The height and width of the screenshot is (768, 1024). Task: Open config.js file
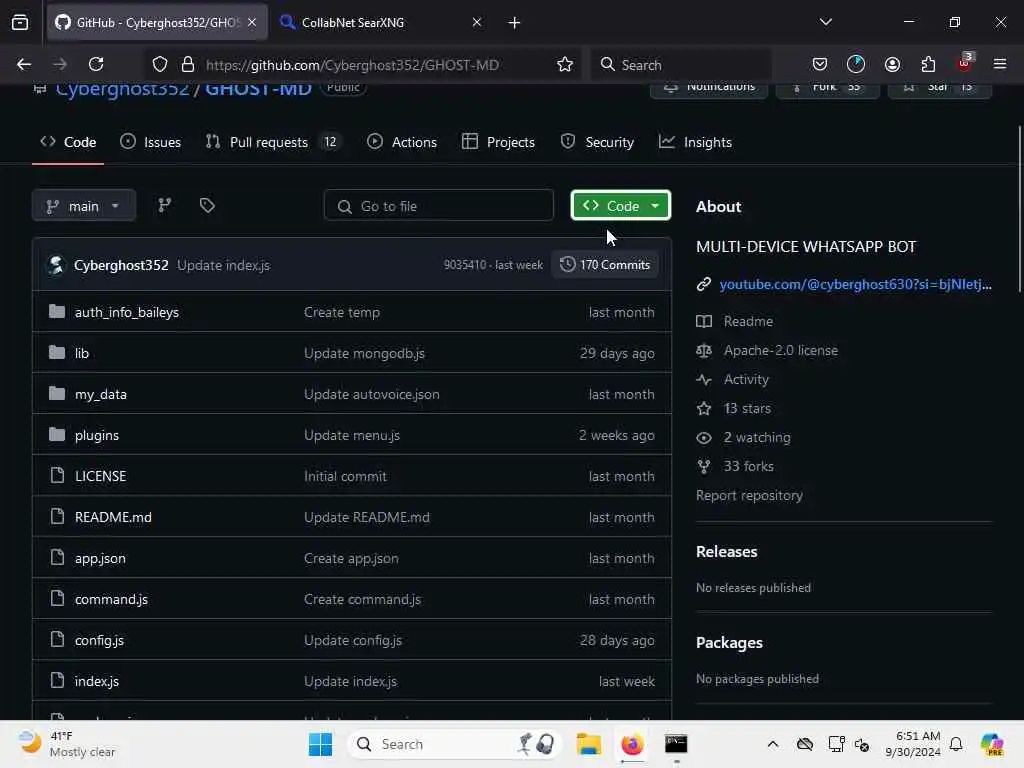click(99, 640)
